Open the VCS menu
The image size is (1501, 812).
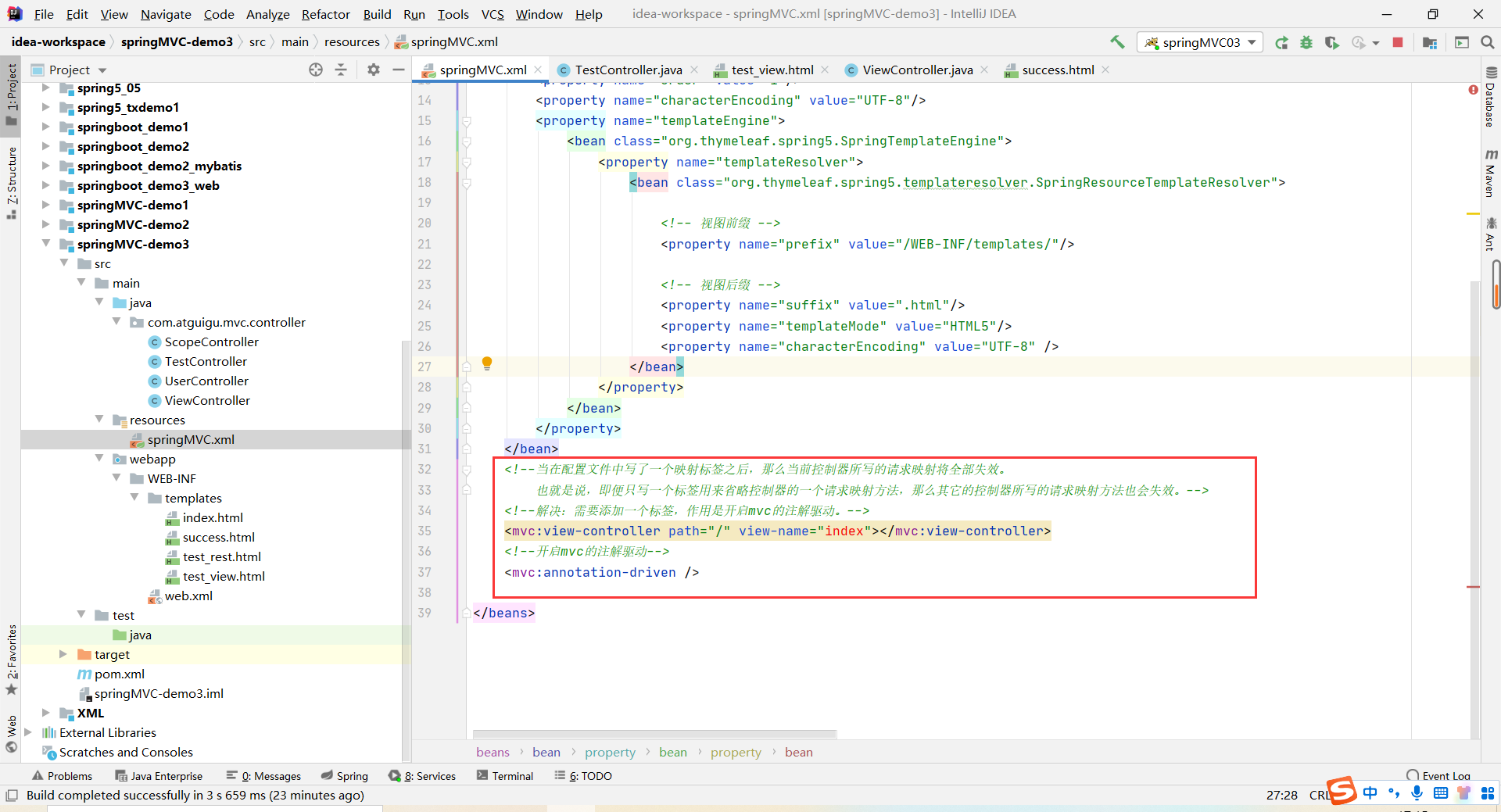click(493, 14)
